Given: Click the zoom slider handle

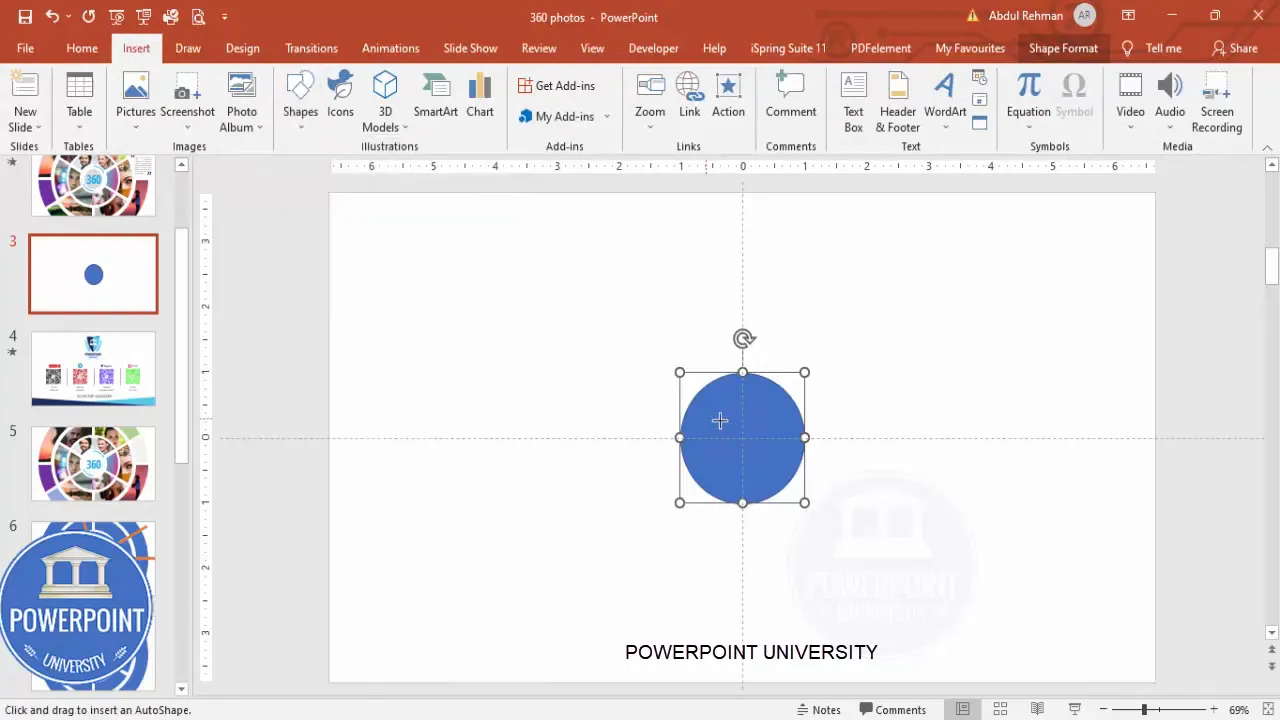Looking at the screenshot, I should [1144, 710].
